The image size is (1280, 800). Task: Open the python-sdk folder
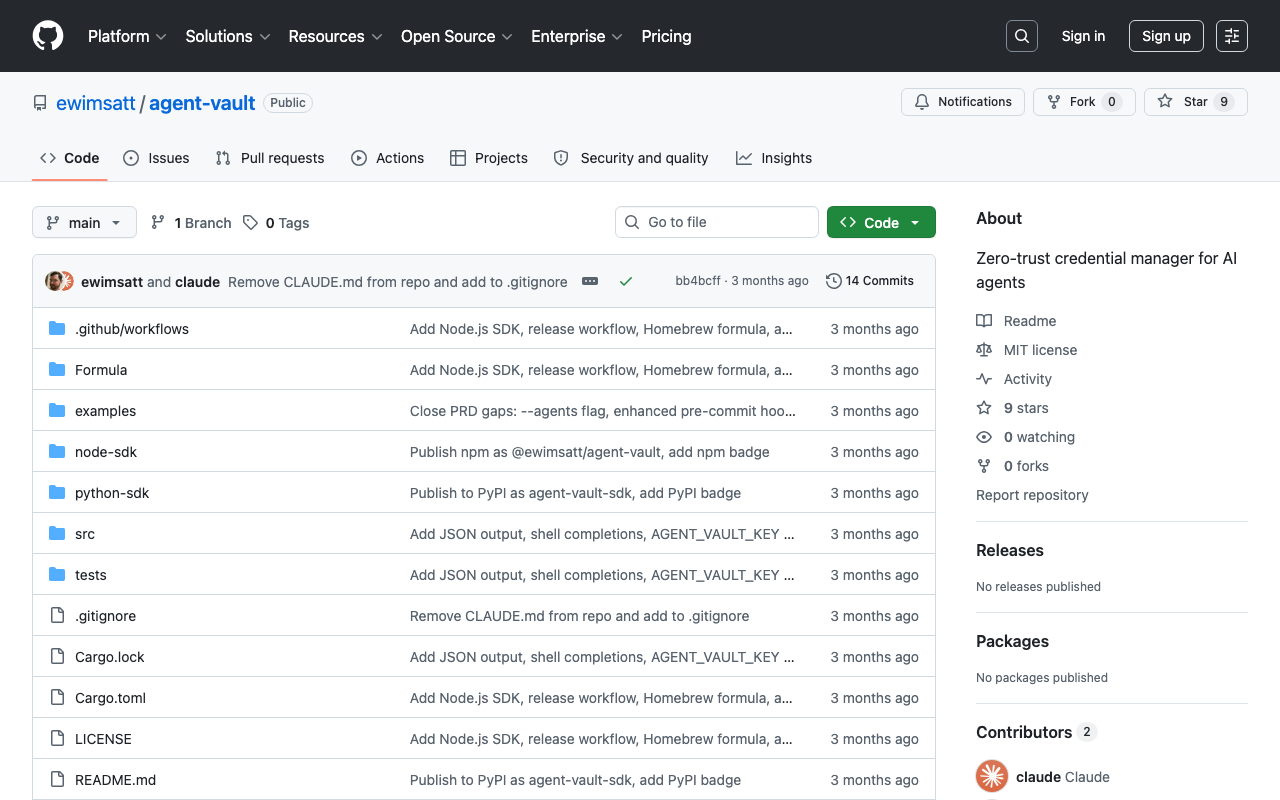pyautogui.click(x=112, y=493)
